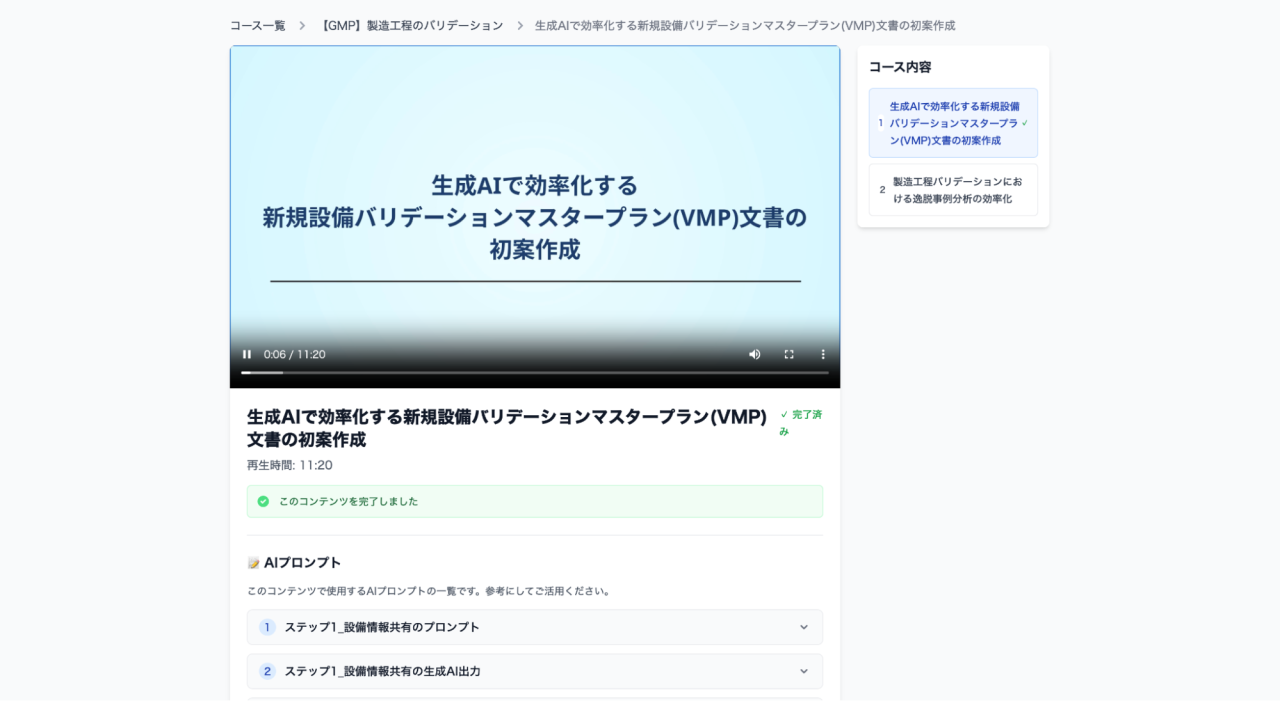Viewport: 1280px width, 701px height.
Task: Click the video time display 0:06 / 11:20
Action: (x=295, y=354)
